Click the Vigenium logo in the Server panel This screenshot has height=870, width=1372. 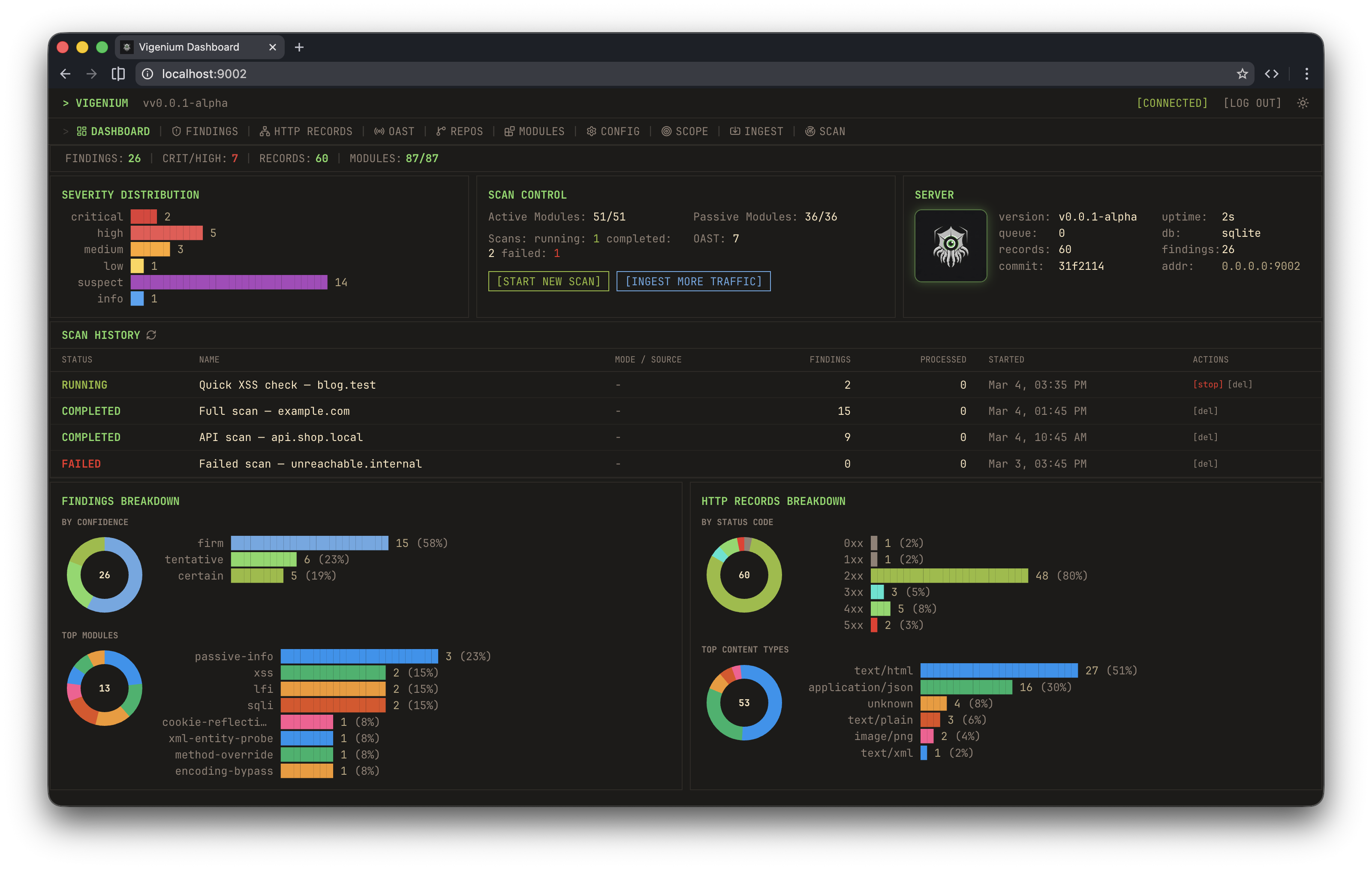[x=951, y=245]
